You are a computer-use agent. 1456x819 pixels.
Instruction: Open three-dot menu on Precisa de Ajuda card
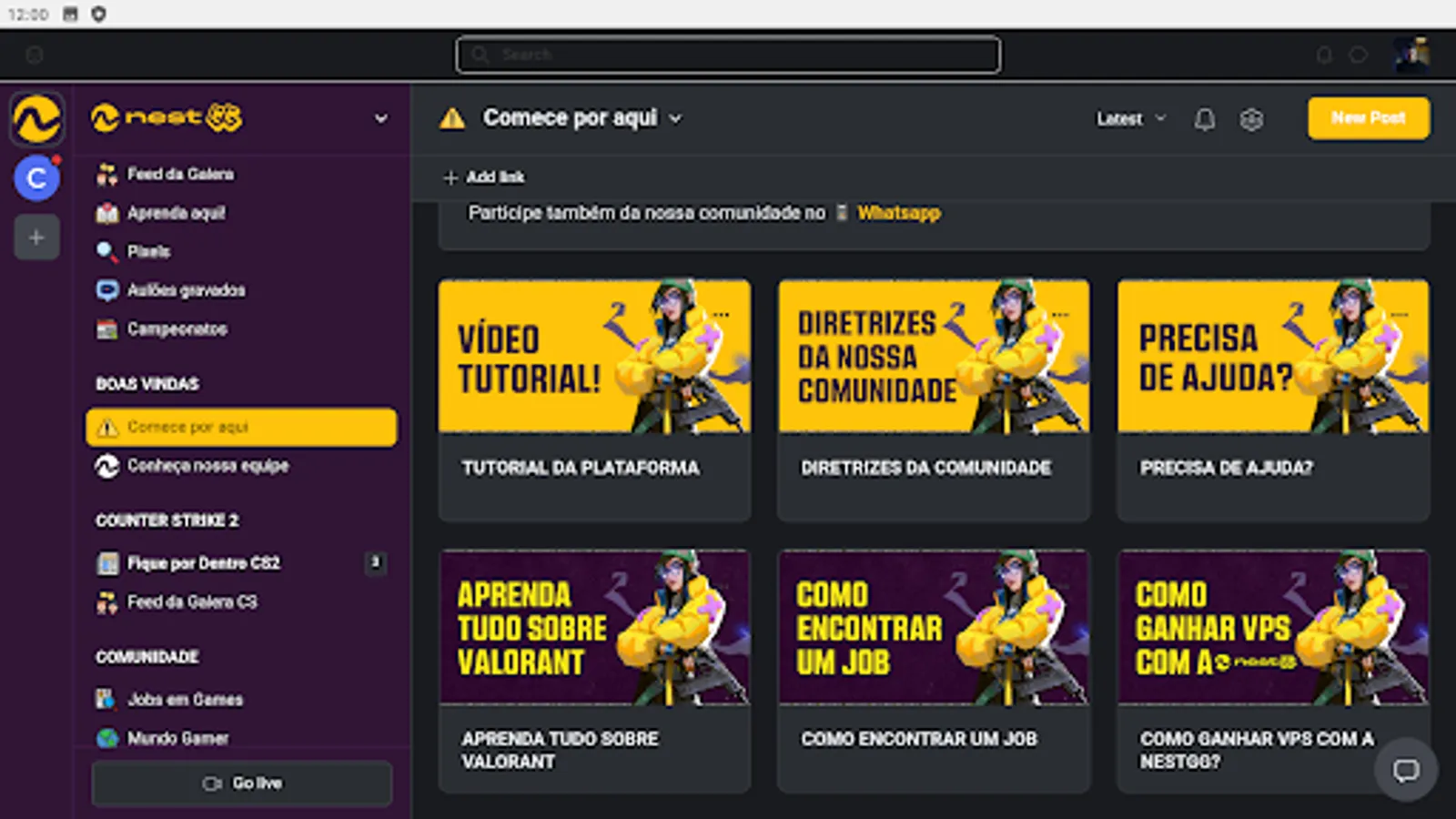click(x=1400, y=315)
